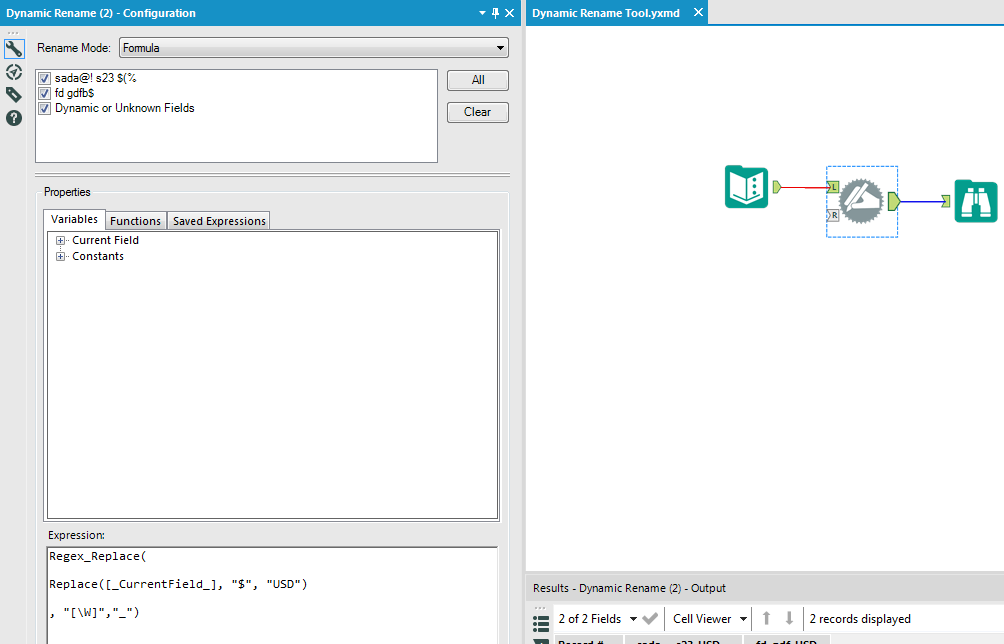
Task: Open the Cell Viewer dropdown
Action: coord(707,618)
